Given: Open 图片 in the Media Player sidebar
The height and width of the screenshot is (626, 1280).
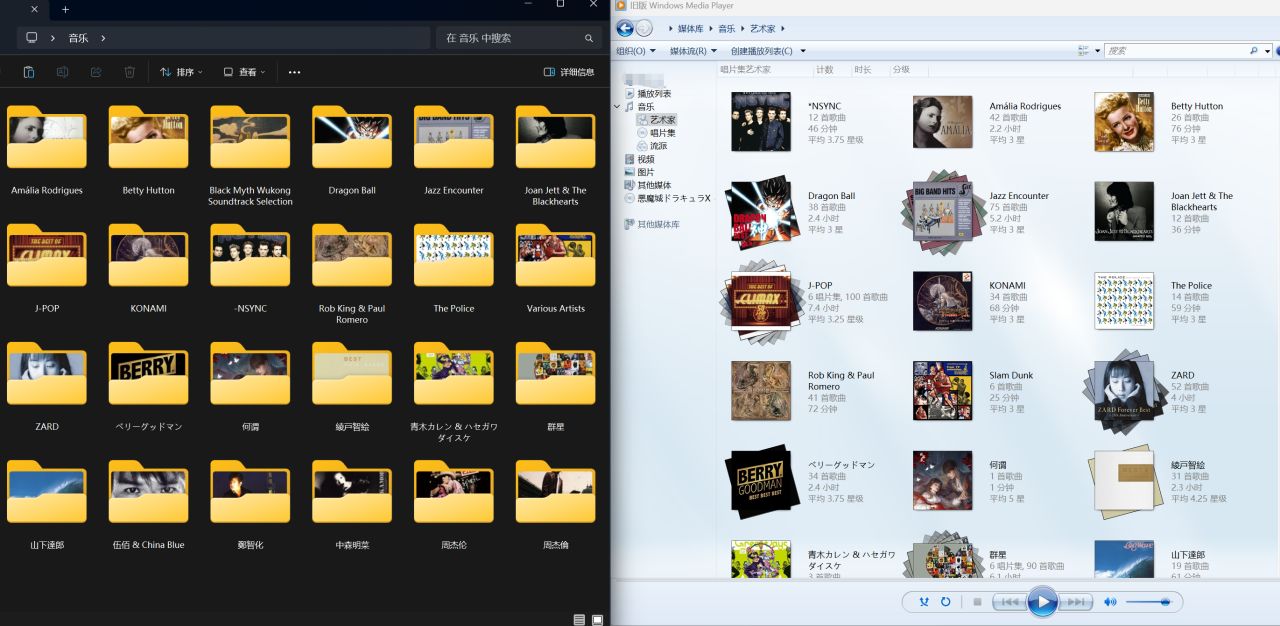Looking at the screenshot, I should click(x=639, y=172).
